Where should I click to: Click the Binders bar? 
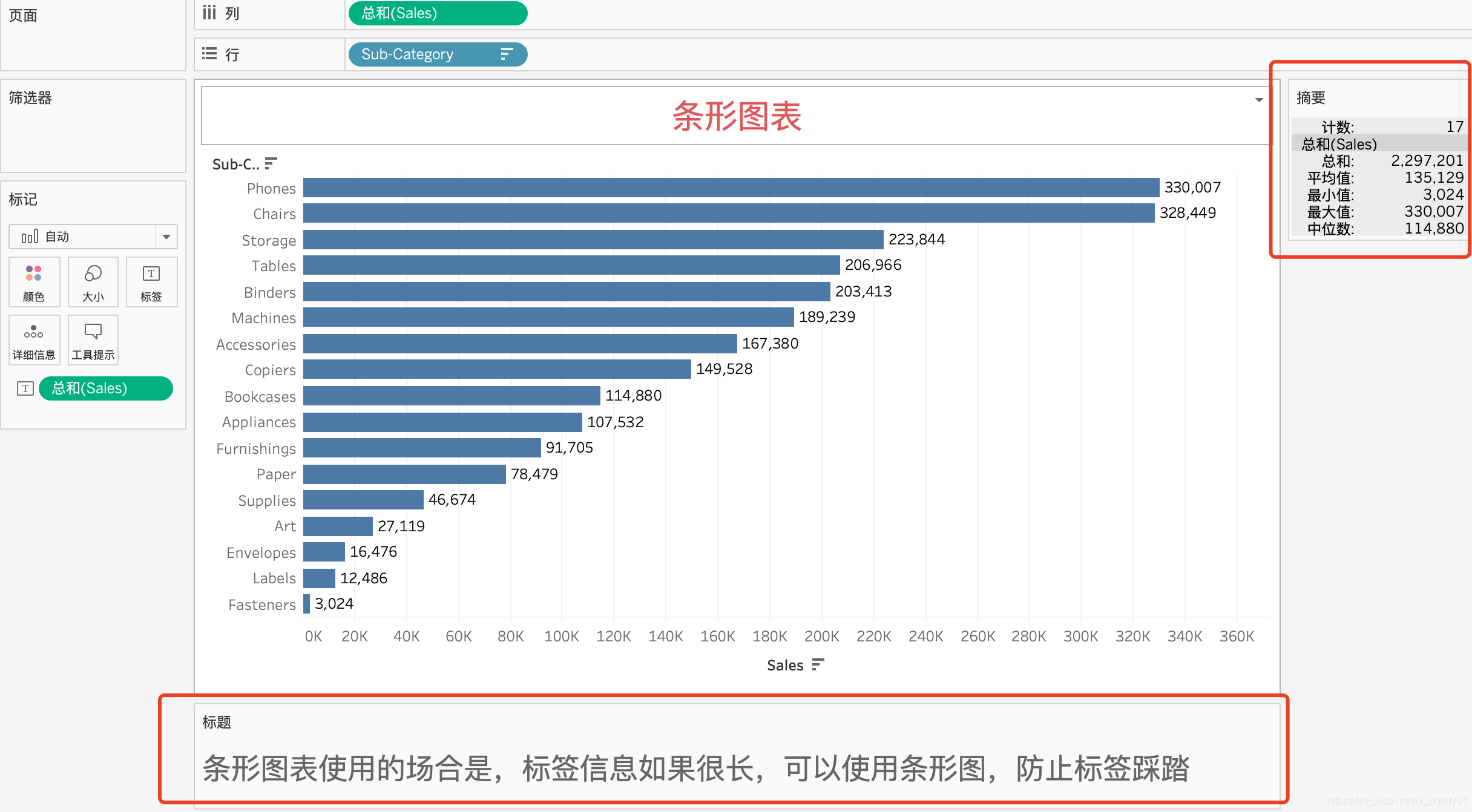[567, 292]
